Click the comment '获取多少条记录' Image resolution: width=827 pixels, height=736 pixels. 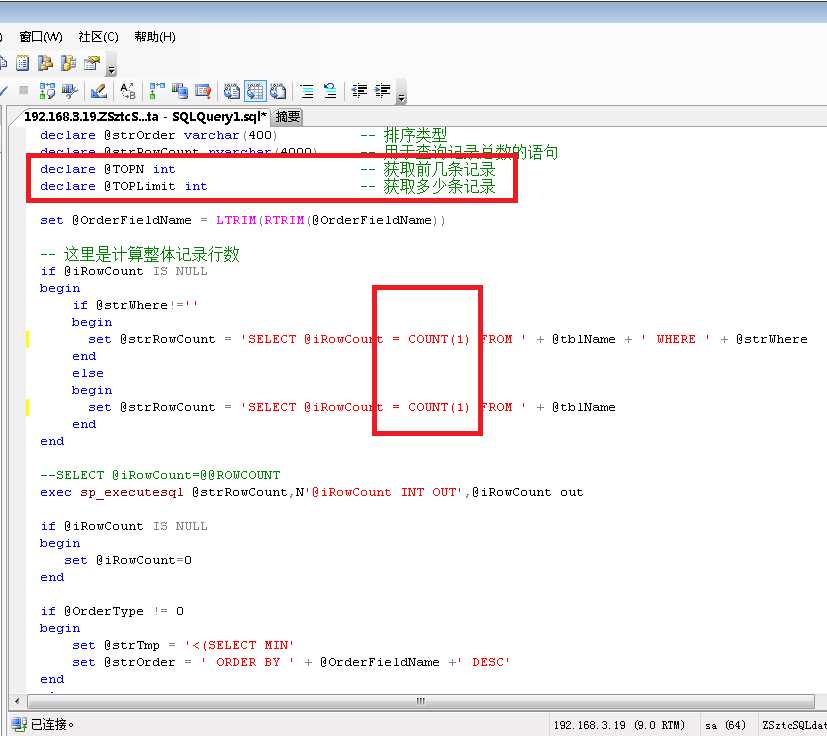coord(439,186)
